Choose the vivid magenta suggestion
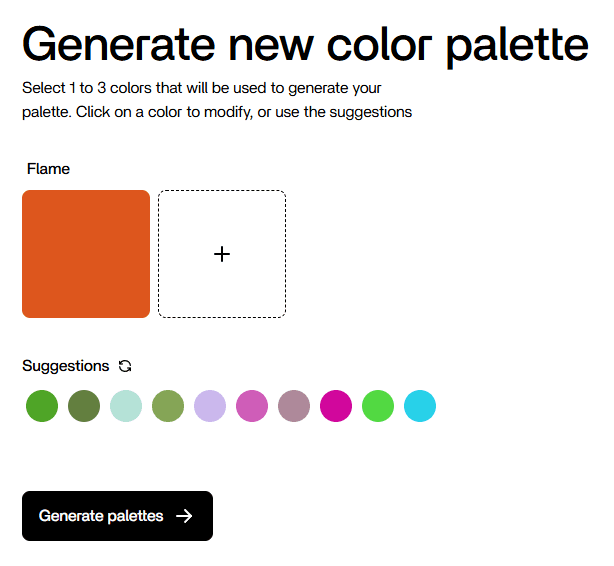 click(336, 406)
